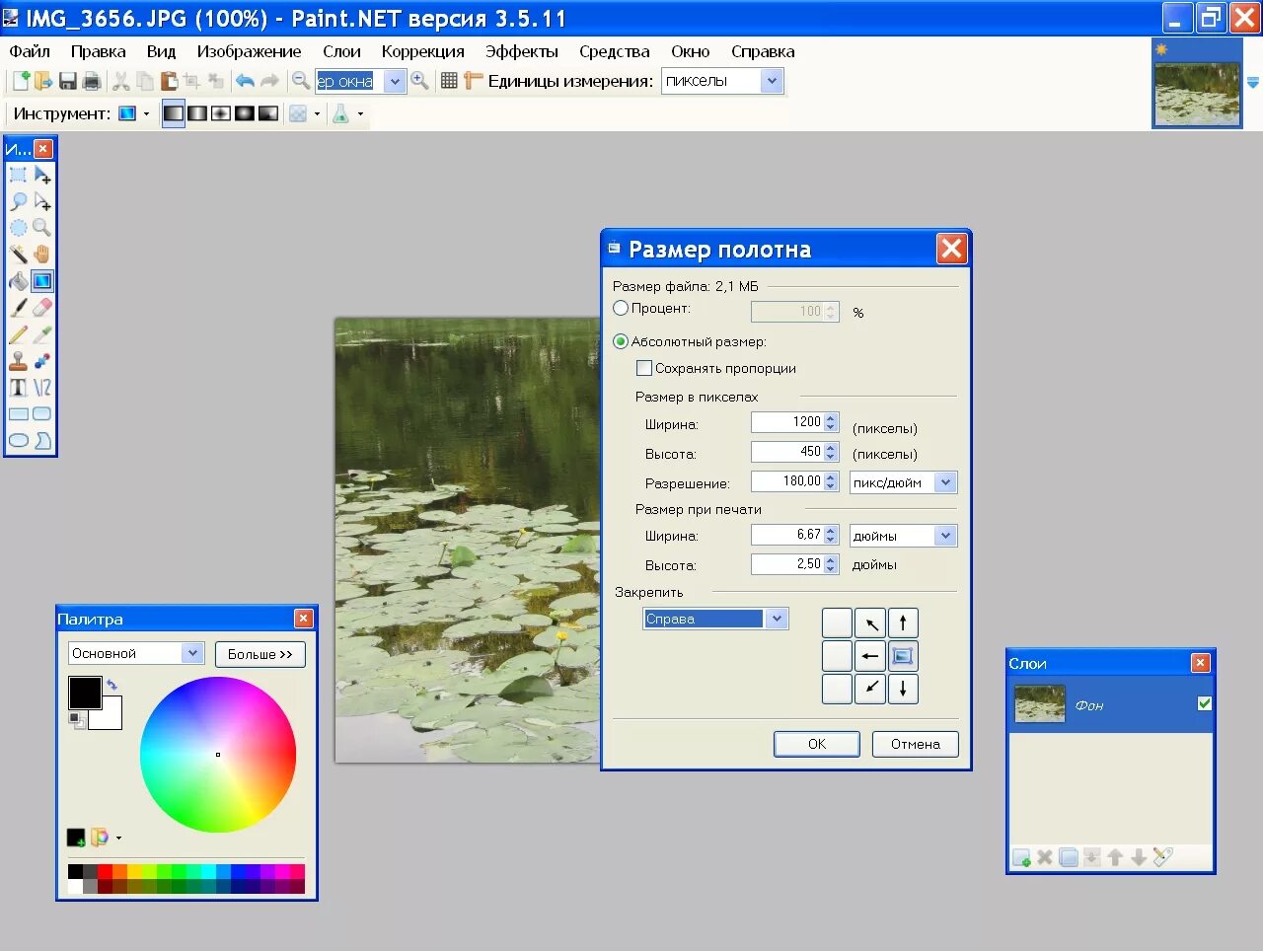Click the Undo arrow icon
1263x952 pixels.
tap(245, 81)
